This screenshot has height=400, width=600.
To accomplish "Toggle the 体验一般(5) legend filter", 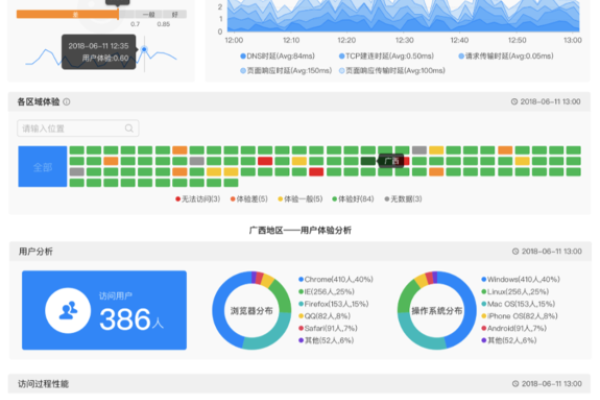I will click(x=300, y=199).
